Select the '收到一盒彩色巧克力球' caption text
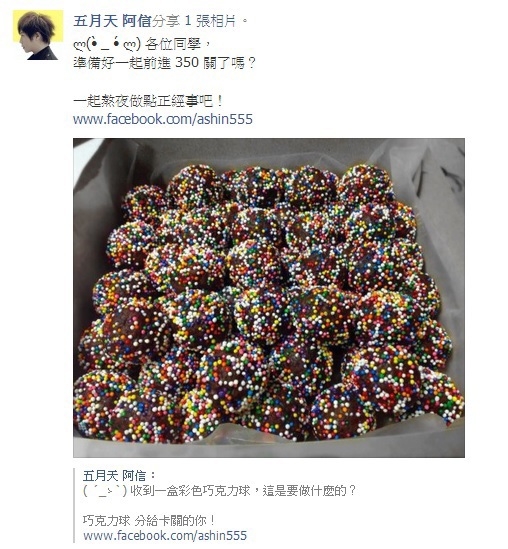The image size is (508, 549). tap(190, 491)
